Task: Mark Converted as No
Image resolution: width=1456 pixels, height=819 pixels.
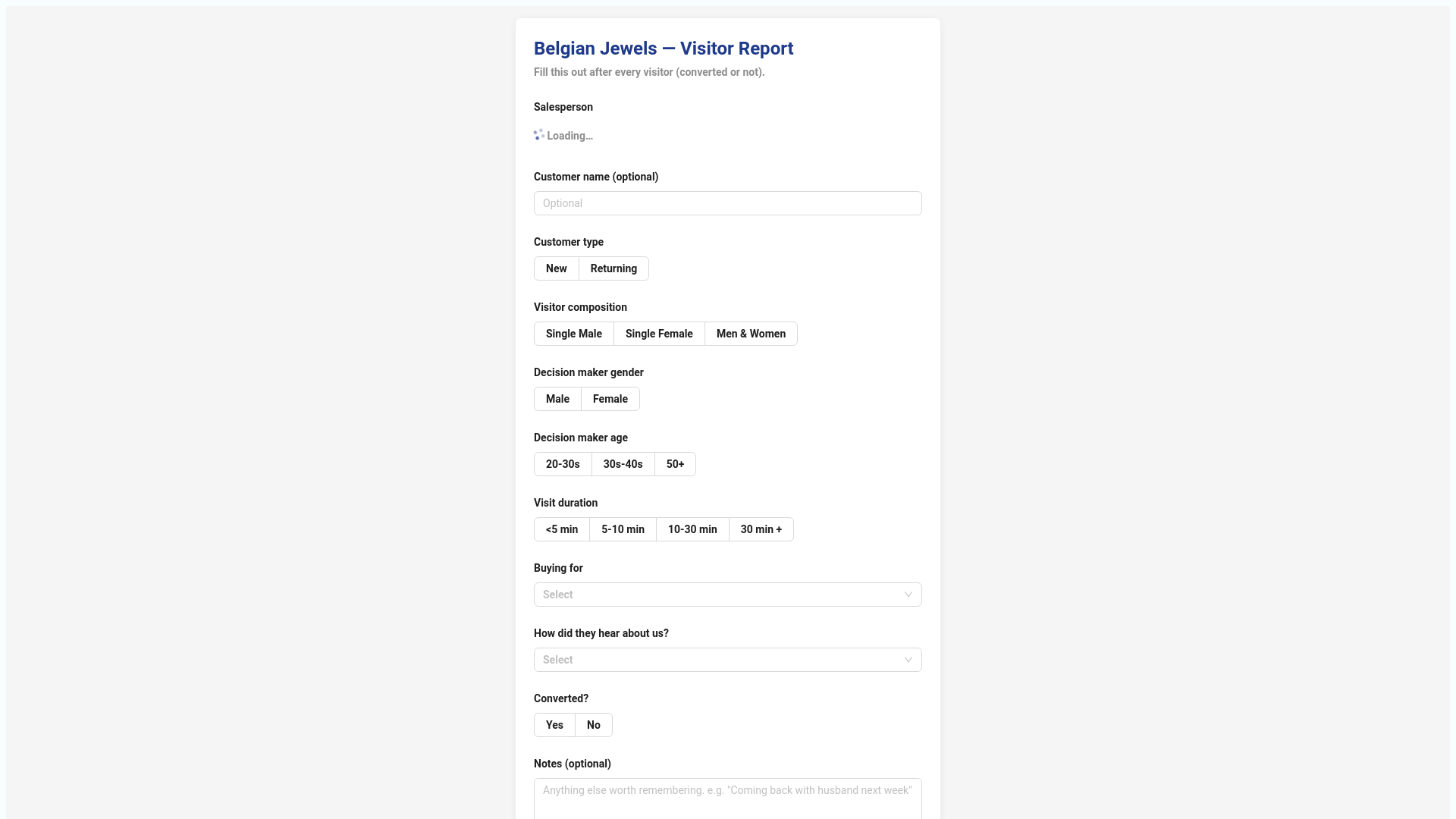Action: pos(594,725)
